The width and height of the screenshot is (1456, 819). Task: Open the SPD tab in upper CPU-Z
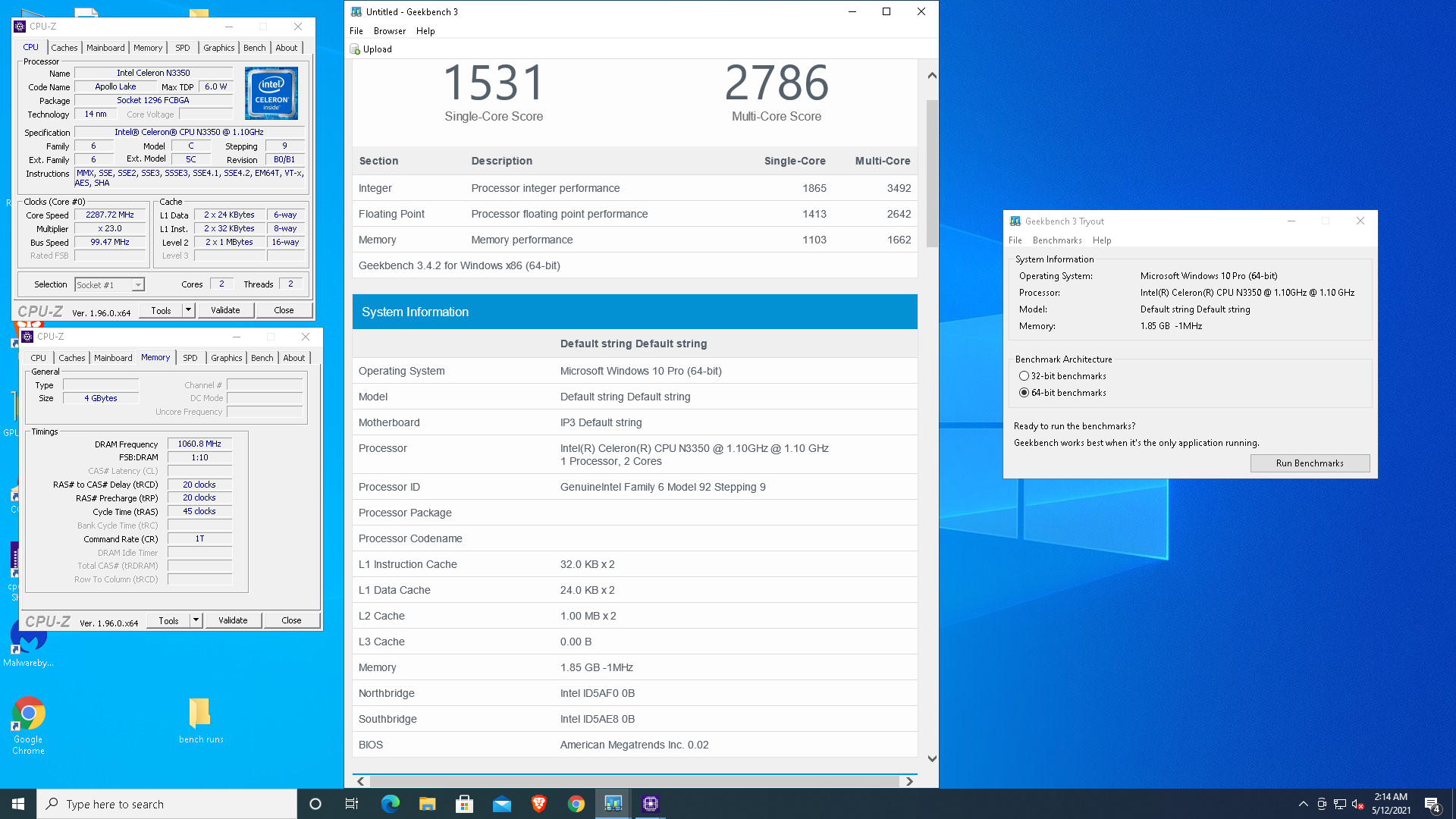[183, 48]
